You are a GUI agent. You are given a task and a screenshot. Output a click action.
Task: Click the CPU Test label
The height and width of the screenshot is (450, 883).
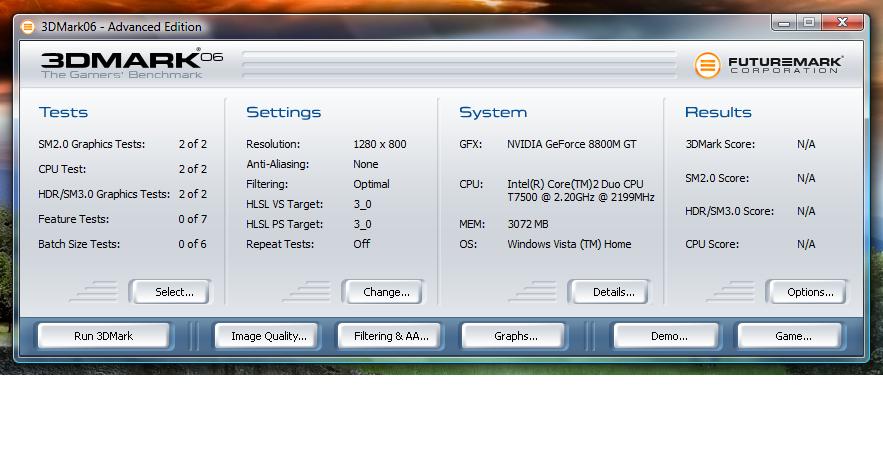click(62, 169)
